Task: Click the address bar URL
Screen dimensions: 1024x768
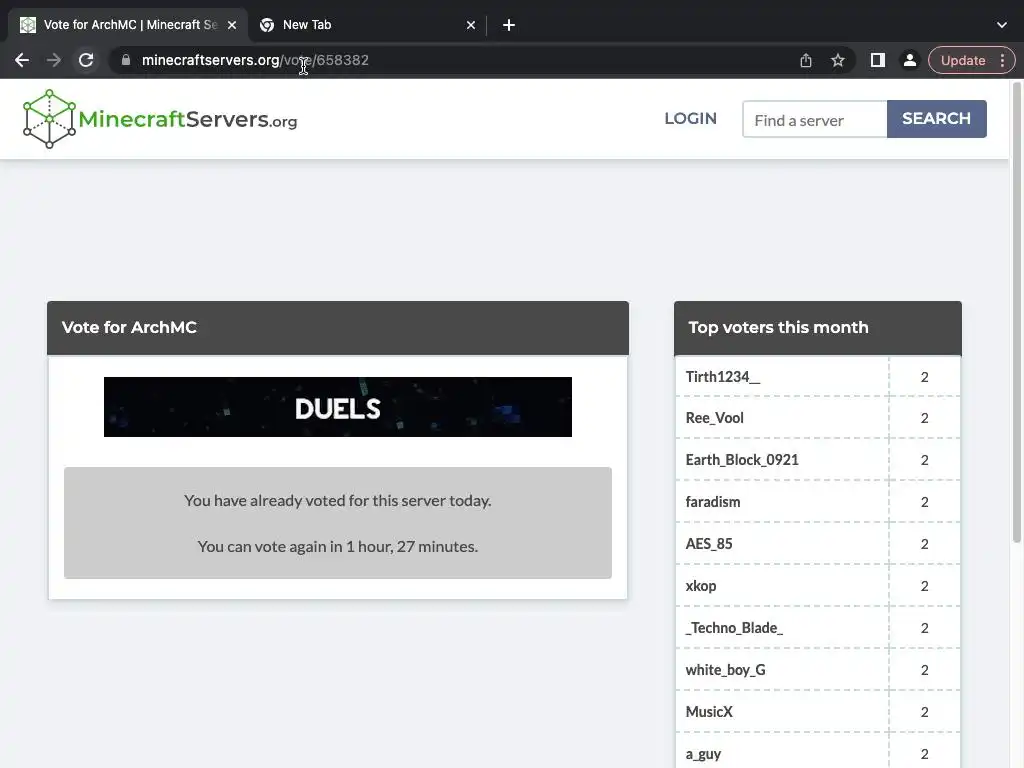Action: [x=255, y=60]
